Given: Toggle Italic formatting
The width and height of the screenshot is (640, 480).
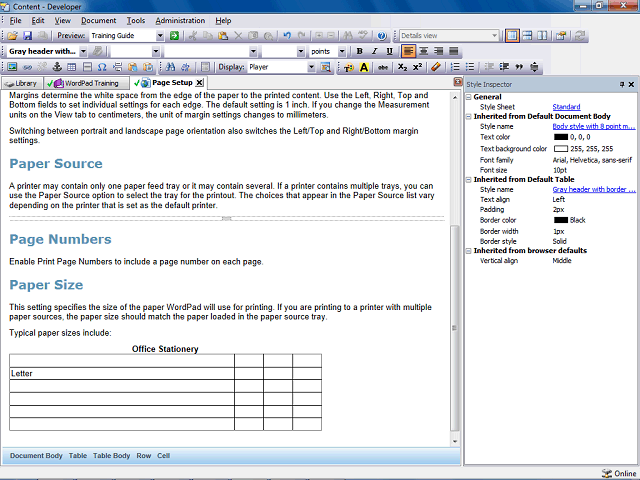Looking at the screenshot, I should (374, 51).
